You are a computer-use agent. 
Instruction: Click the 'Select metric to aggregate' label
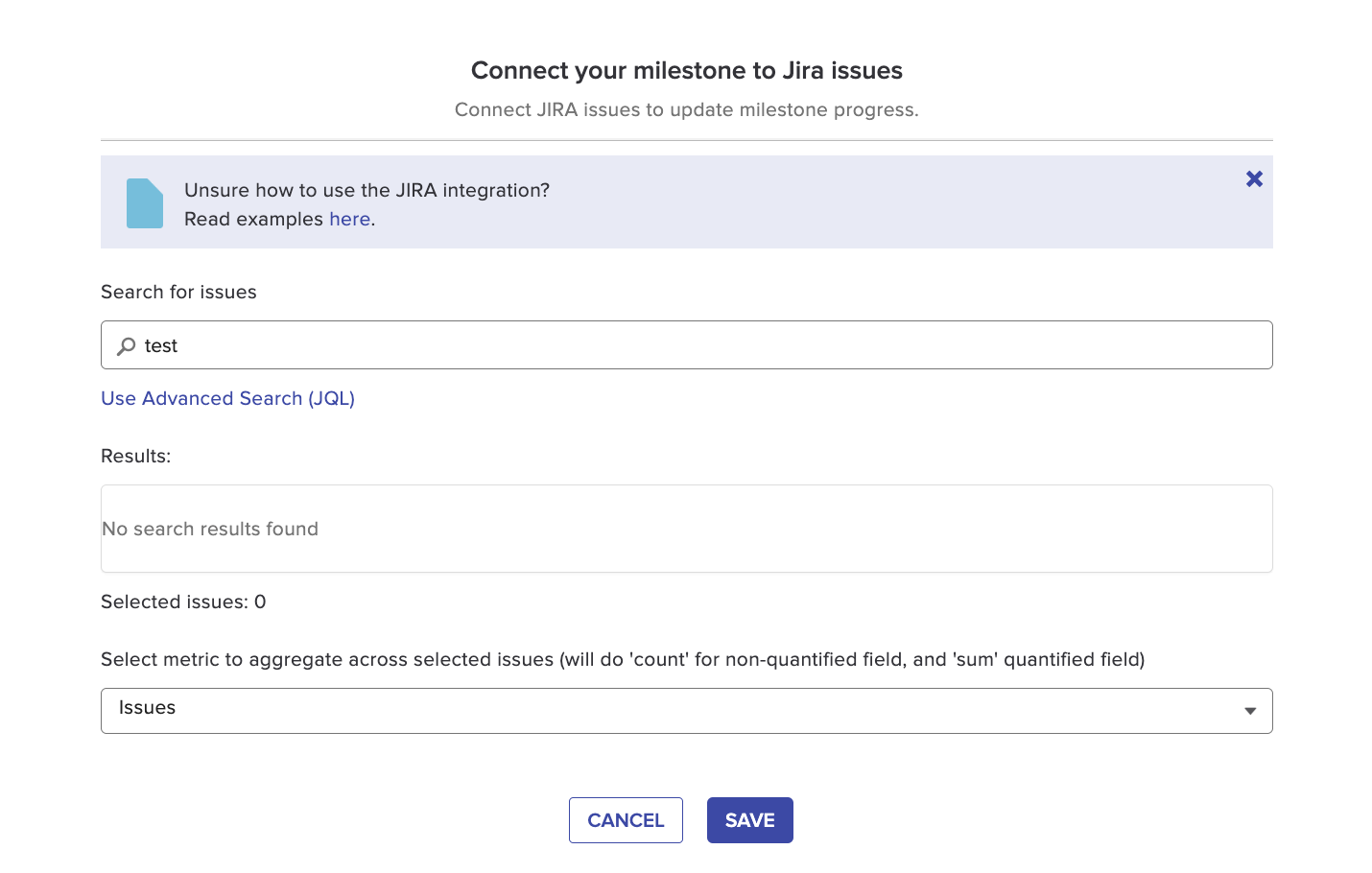click(622, 660)
